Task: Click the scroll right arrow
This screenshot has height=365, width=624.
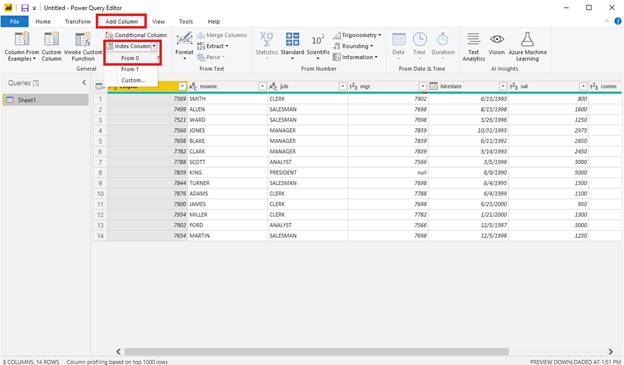Action: (610, 351)
